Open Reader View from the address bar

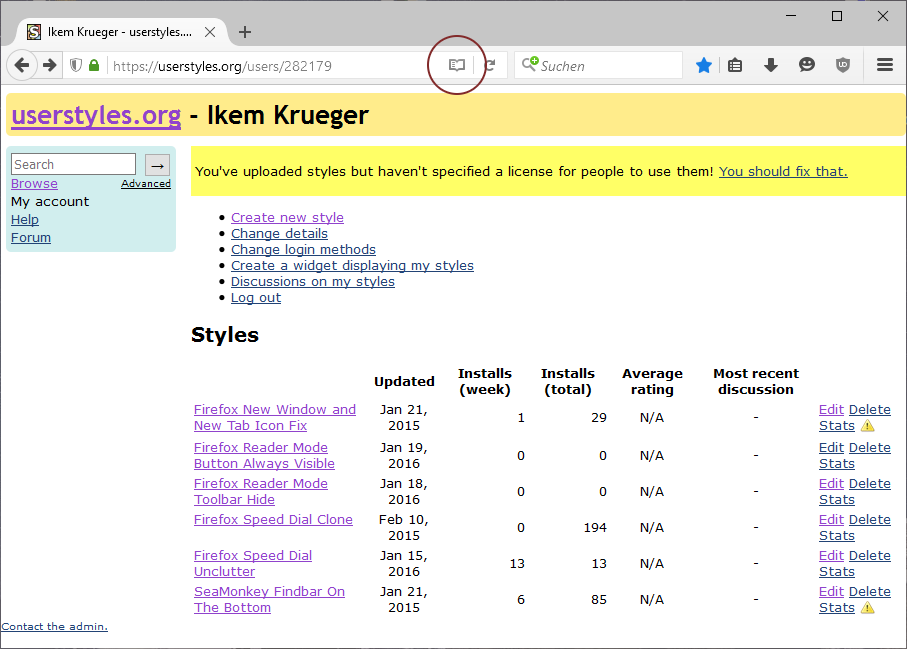tap(457, 65)
